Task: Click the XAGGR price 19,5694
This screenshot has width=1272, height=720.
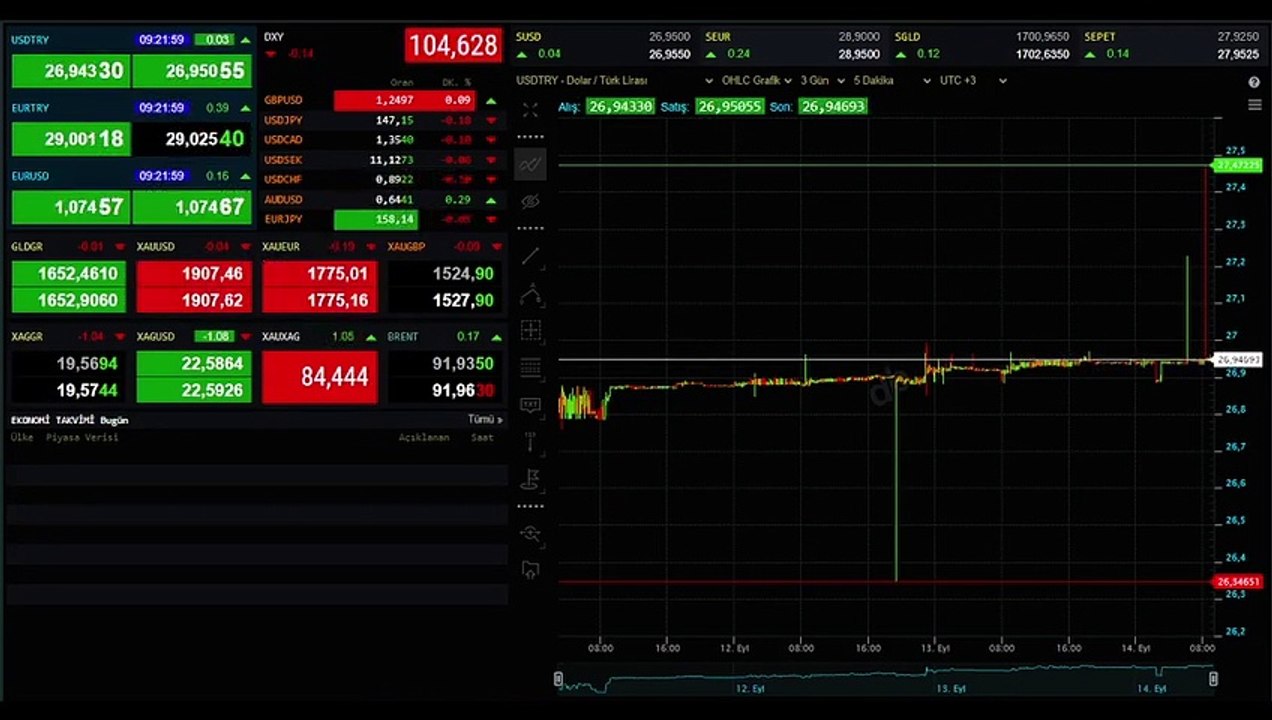Action: (71, 364)
